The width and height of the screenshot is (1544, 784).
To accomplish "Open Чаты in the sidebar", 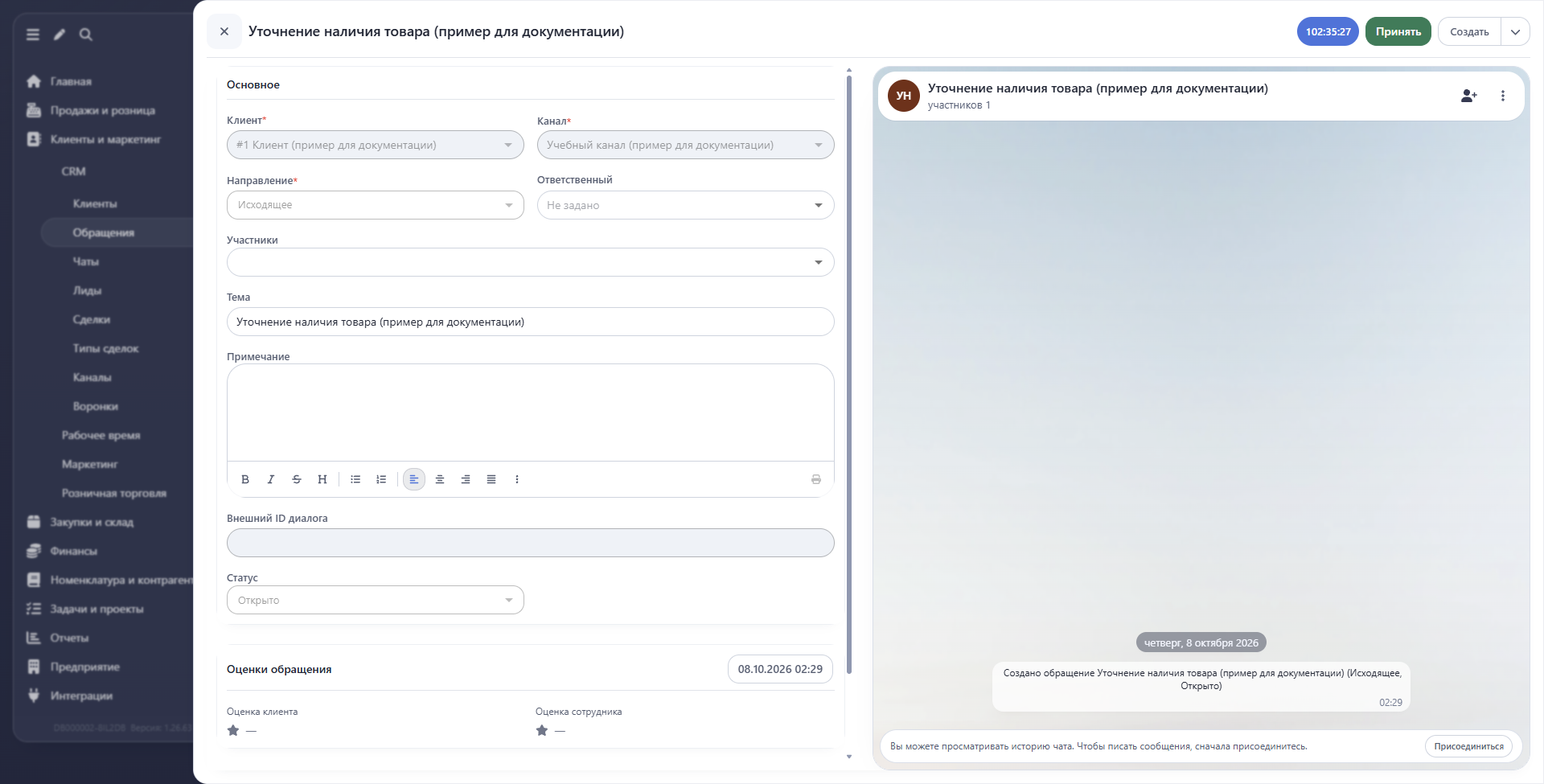I will click(x=86, y=261).
